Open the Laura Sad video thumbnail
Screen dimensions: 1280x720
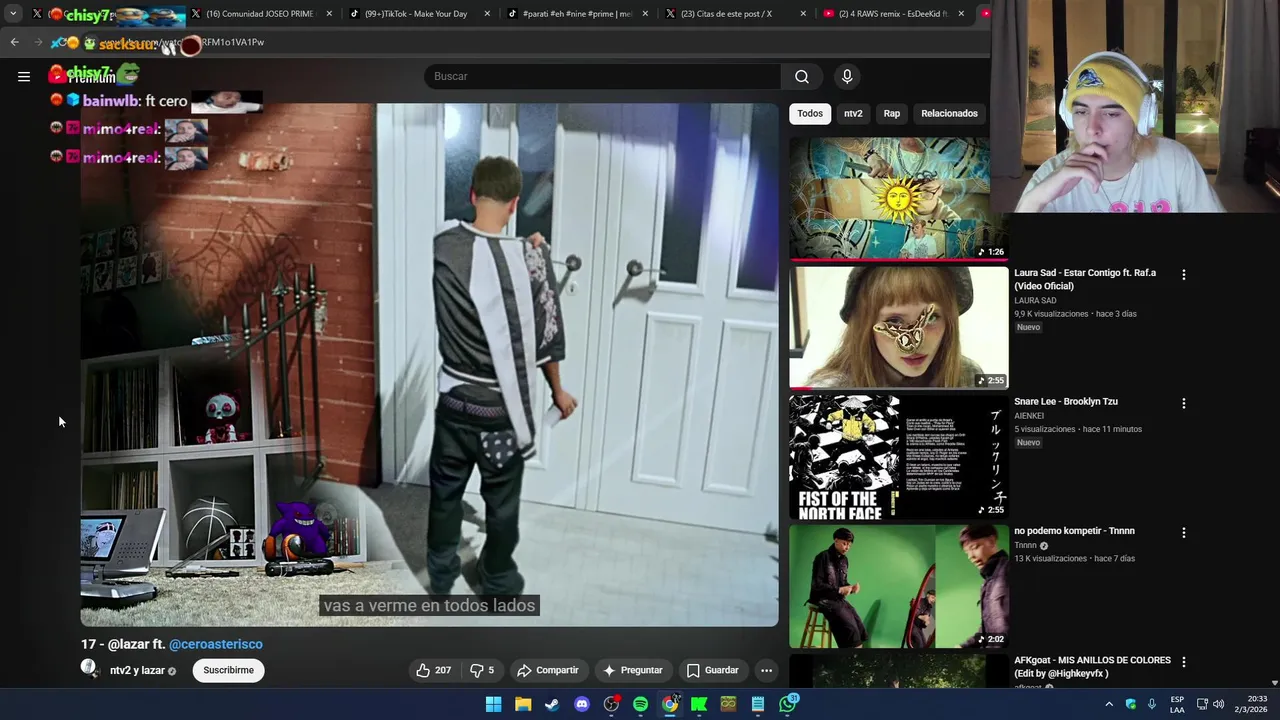click(899, 327)
